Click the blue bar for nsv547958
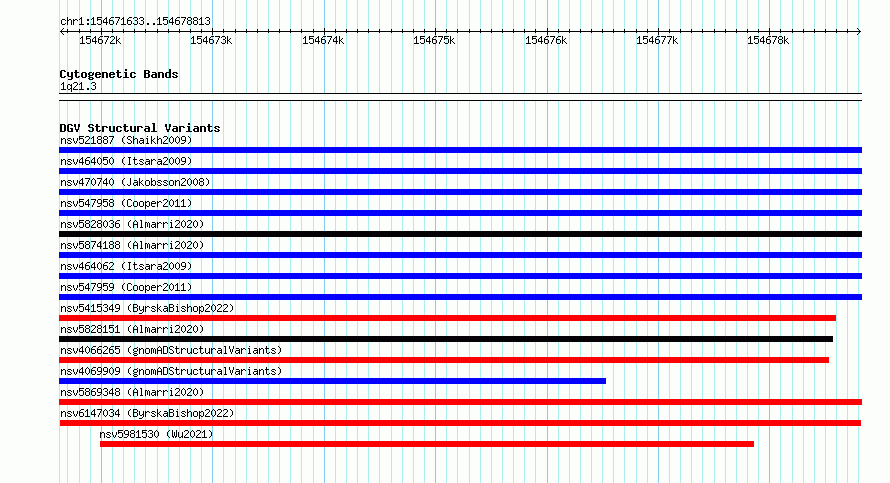This screenshot has width=890, height=483. click(460, 213)
